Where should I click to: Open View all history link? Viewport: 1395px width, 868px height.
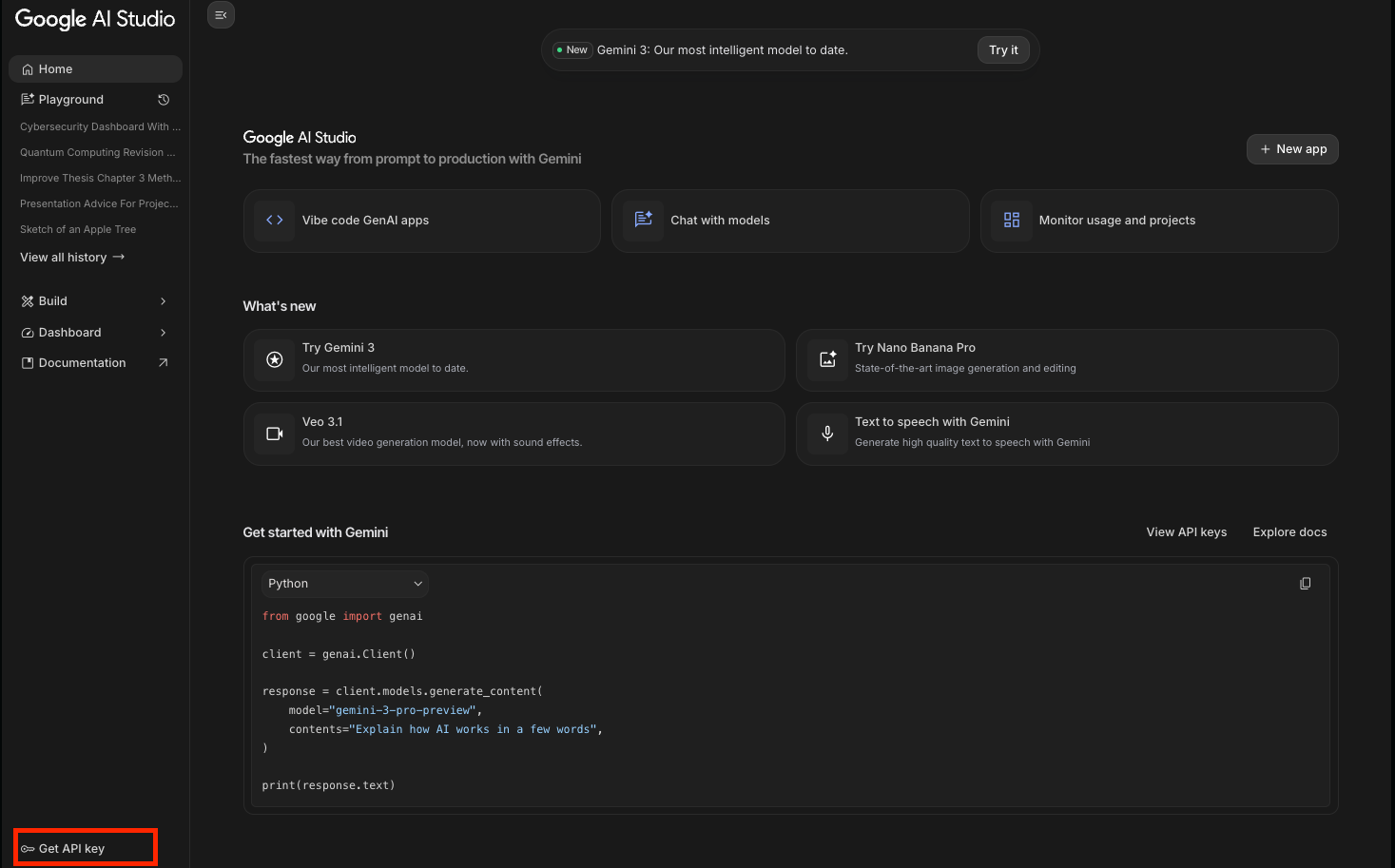click(72, 258)
